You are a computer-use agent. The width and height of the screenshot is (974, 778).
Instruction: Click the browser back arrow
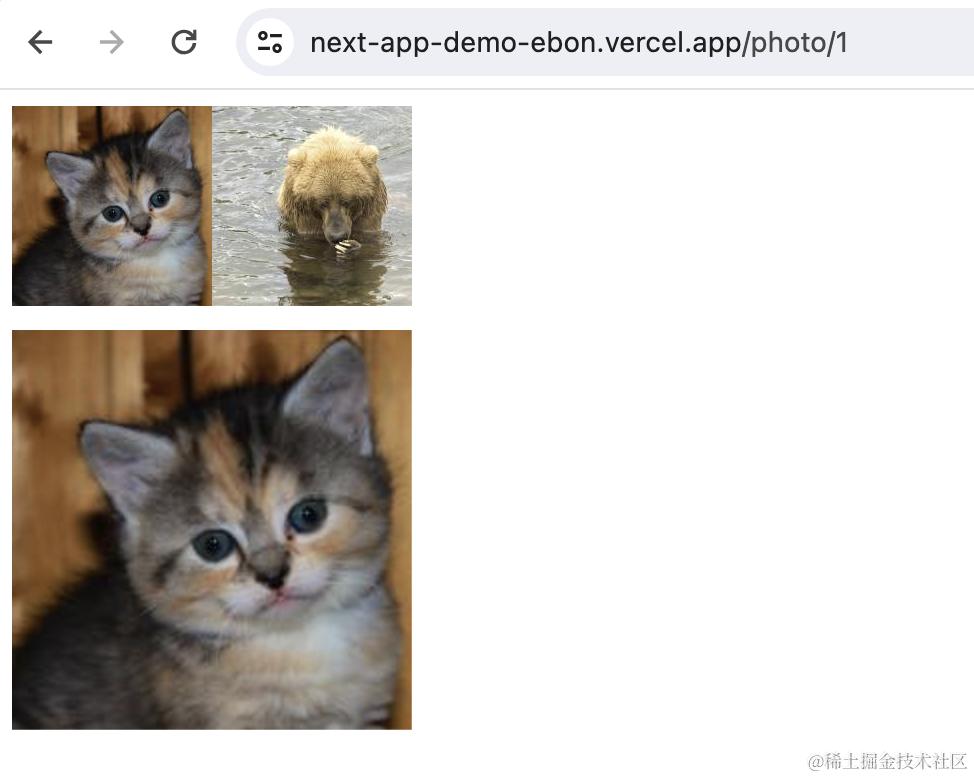pyautogui.click(x=40, y=42)
